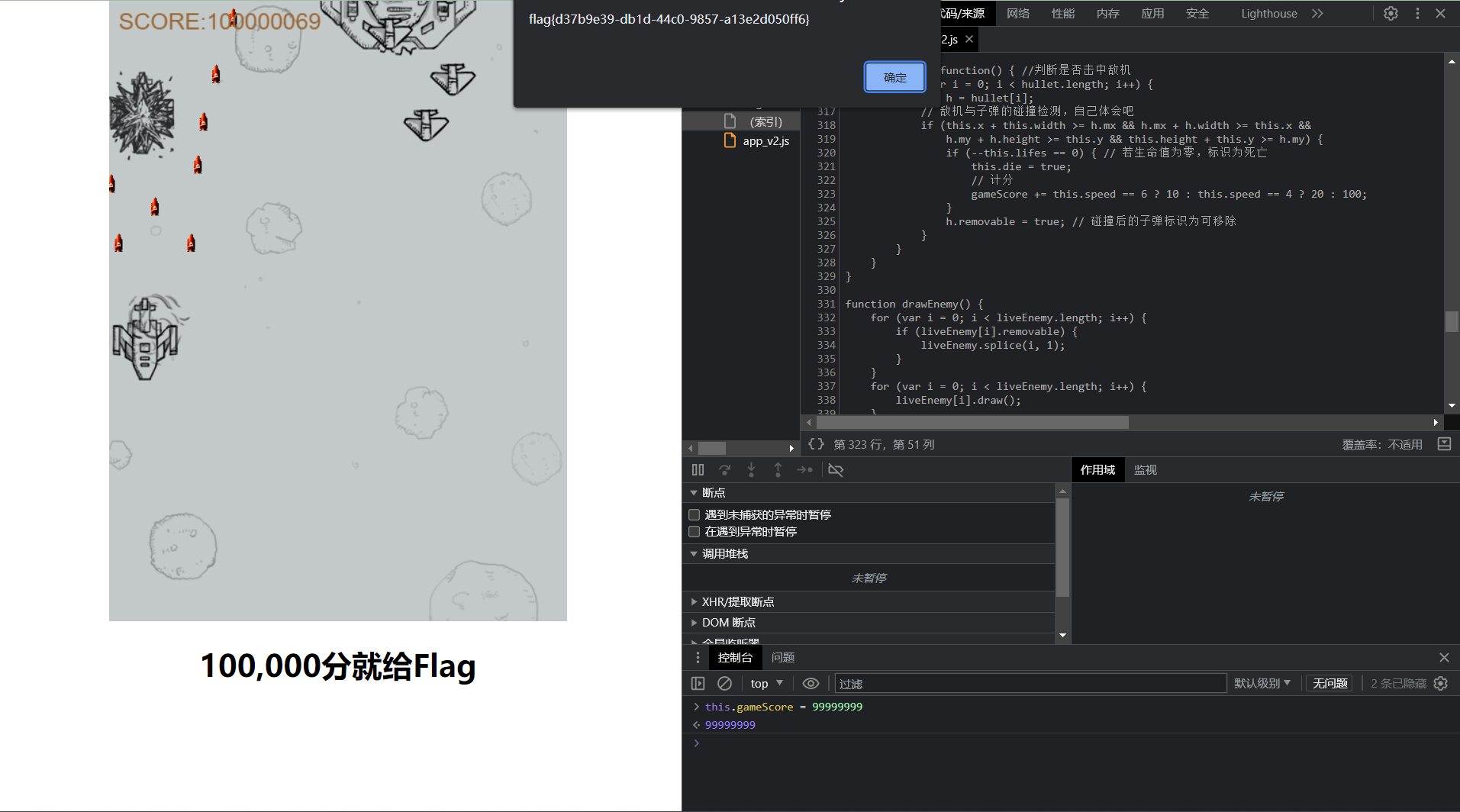Open DevTools three-dot customize menu
1460x812 pixels.
1417,14
